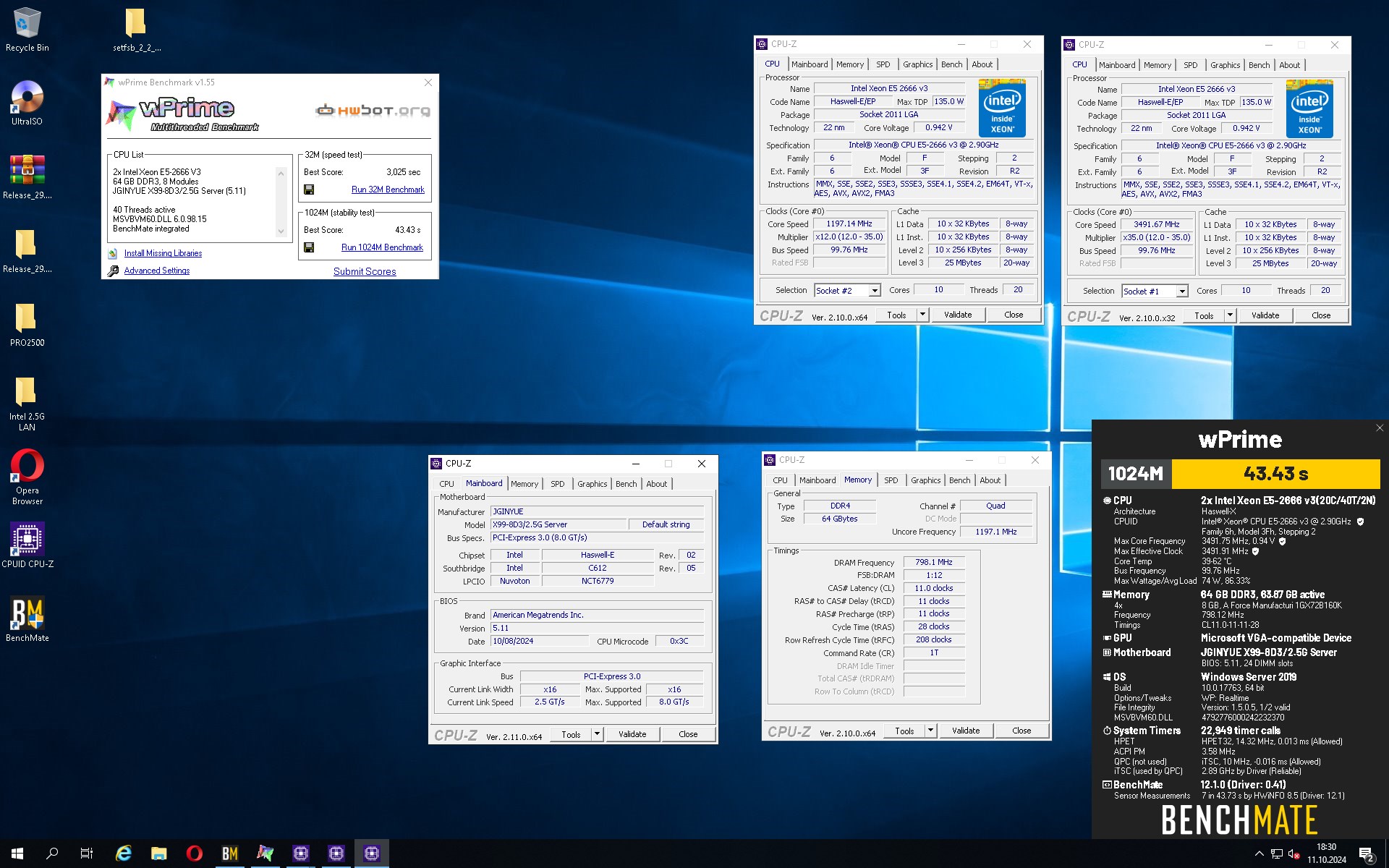Click the Install Missing Libraries icon
The height and width of the screenshot is (868, 1389).
[113, 254]
